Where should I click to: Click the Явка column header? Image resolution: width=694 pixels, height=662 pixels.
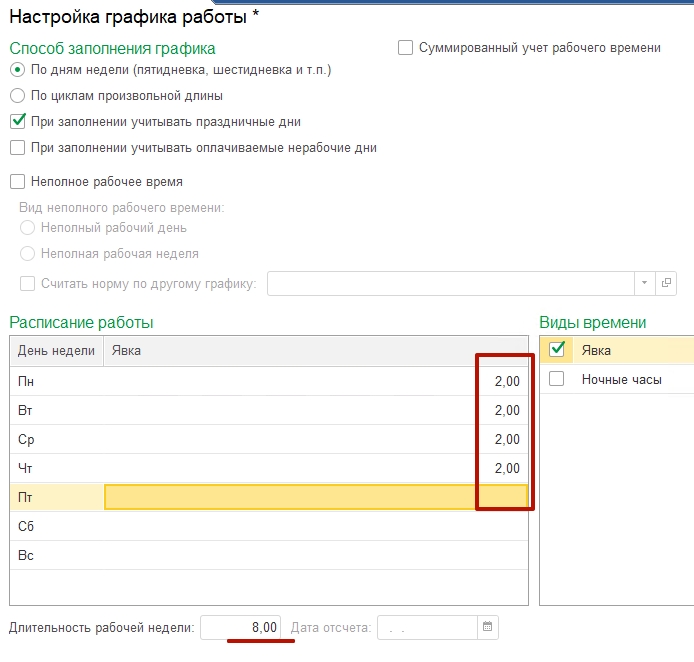[x=316, y=350]
